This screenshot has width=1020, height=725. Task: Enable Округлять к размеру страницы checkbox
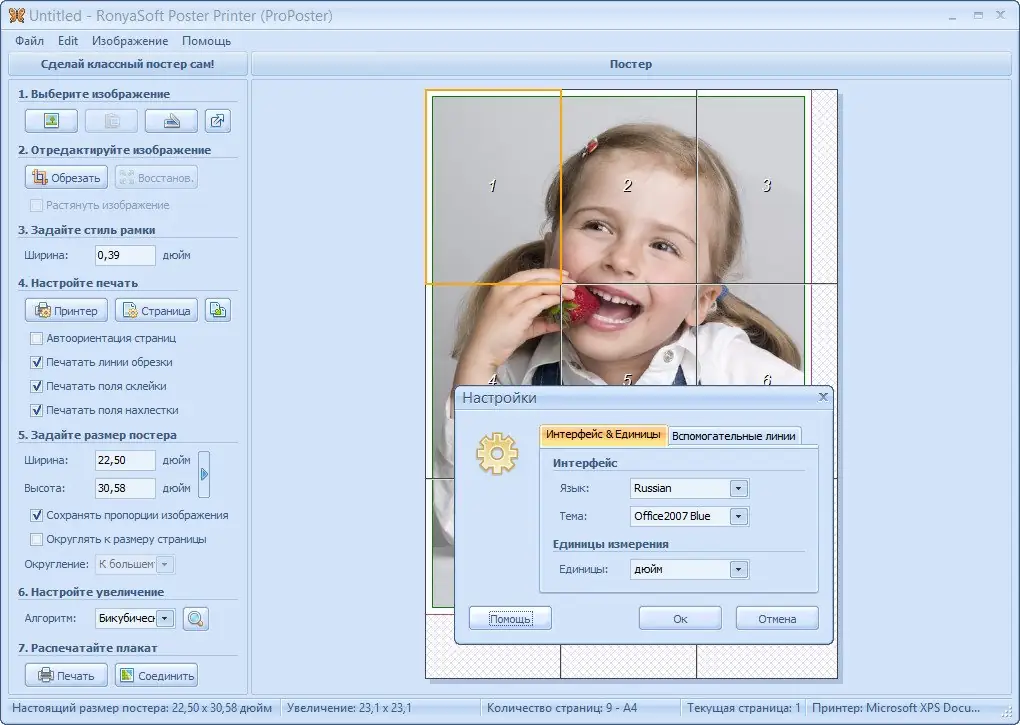(36, 539)
